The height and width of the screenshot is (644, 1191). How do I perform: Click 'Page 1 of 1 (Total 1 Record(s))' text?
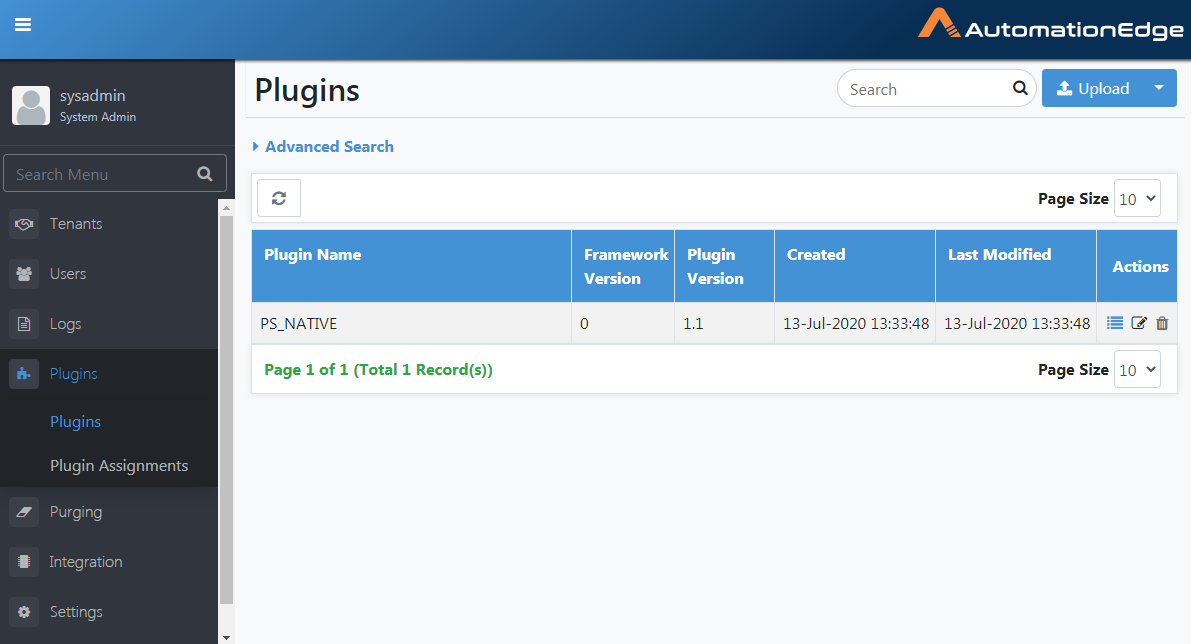[x=378, y=370]
